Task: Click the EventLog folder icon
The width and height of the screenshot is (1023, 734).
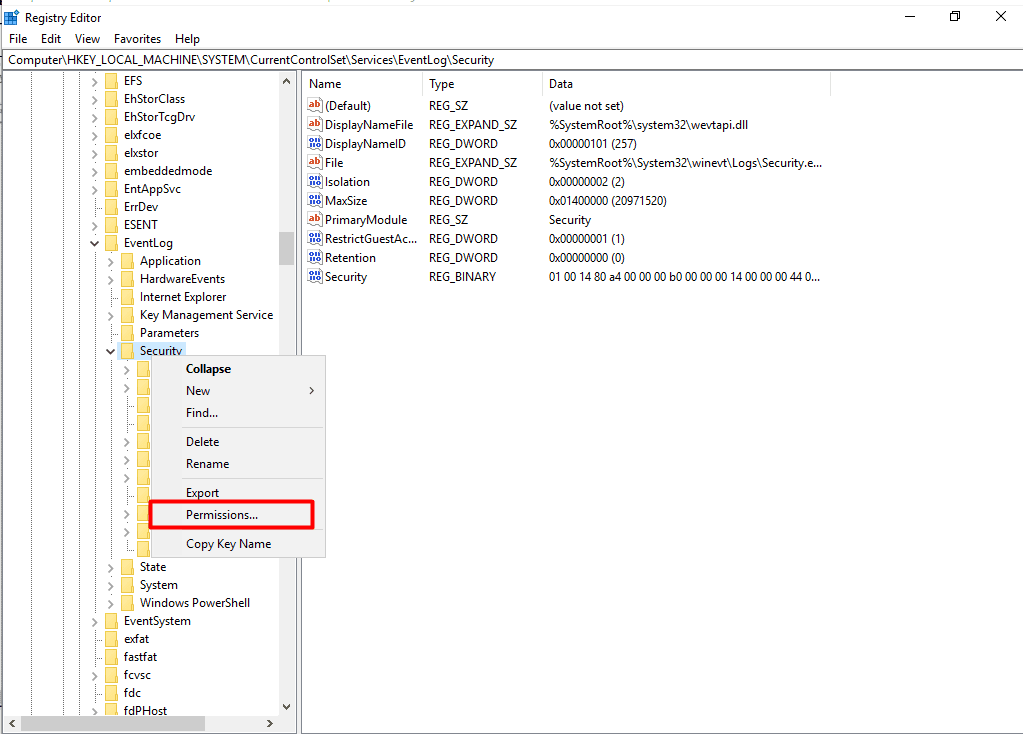Action: [x=112, y=243]
